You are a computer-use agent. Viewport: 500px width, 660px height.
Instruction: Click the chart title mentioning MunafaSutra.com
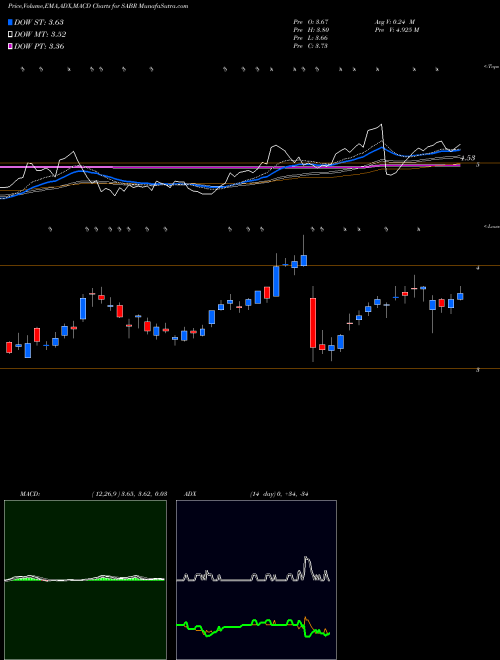(98, 6)
